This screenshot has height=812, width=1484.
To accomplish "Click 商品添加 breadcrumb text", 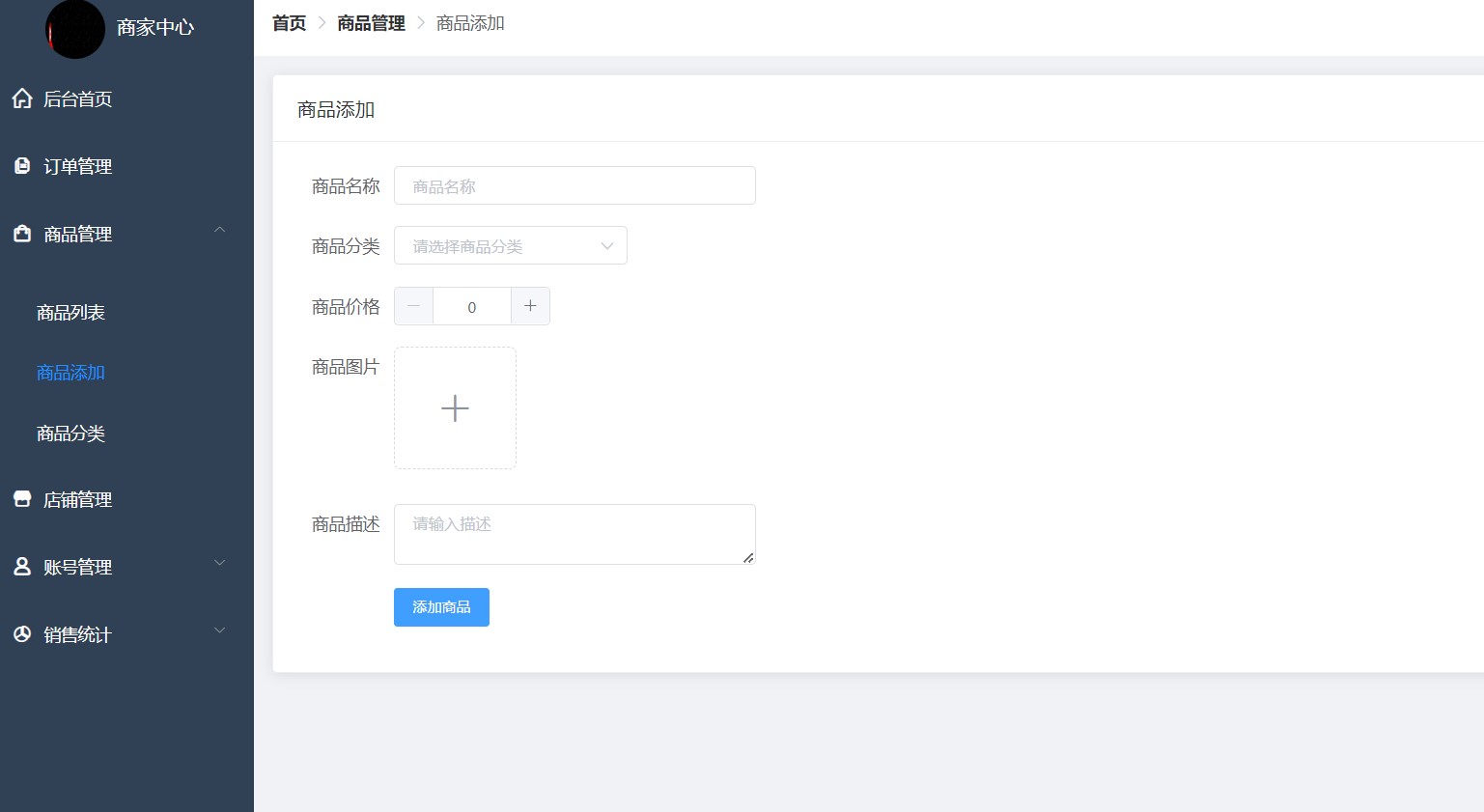I will click(470, 23).
